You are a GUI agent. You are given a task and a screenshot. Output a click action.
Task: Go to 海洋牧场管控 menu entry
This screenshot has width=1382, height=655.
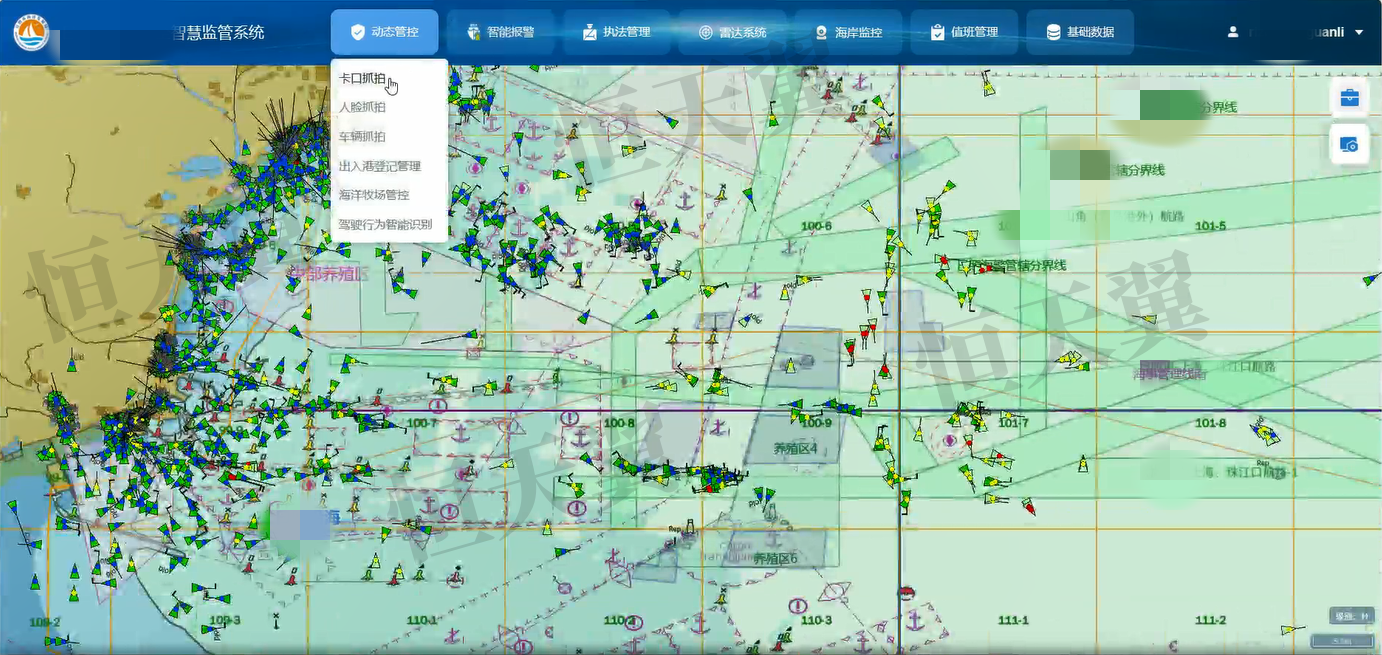coord(374,195)
